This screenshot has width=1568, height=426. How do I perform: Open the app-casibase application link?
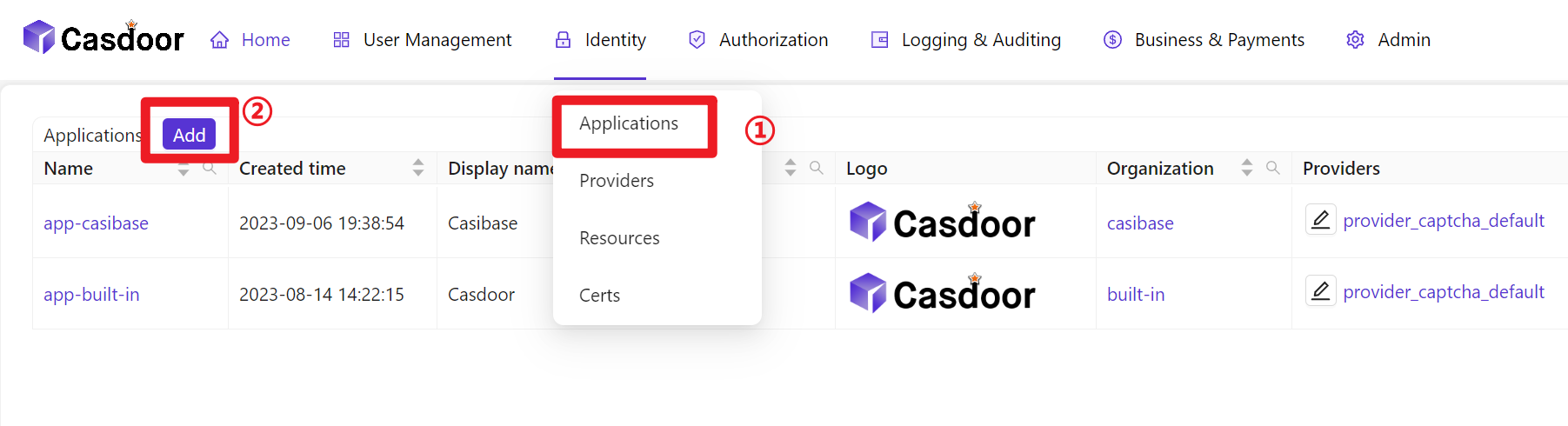[x=96, y=223]
